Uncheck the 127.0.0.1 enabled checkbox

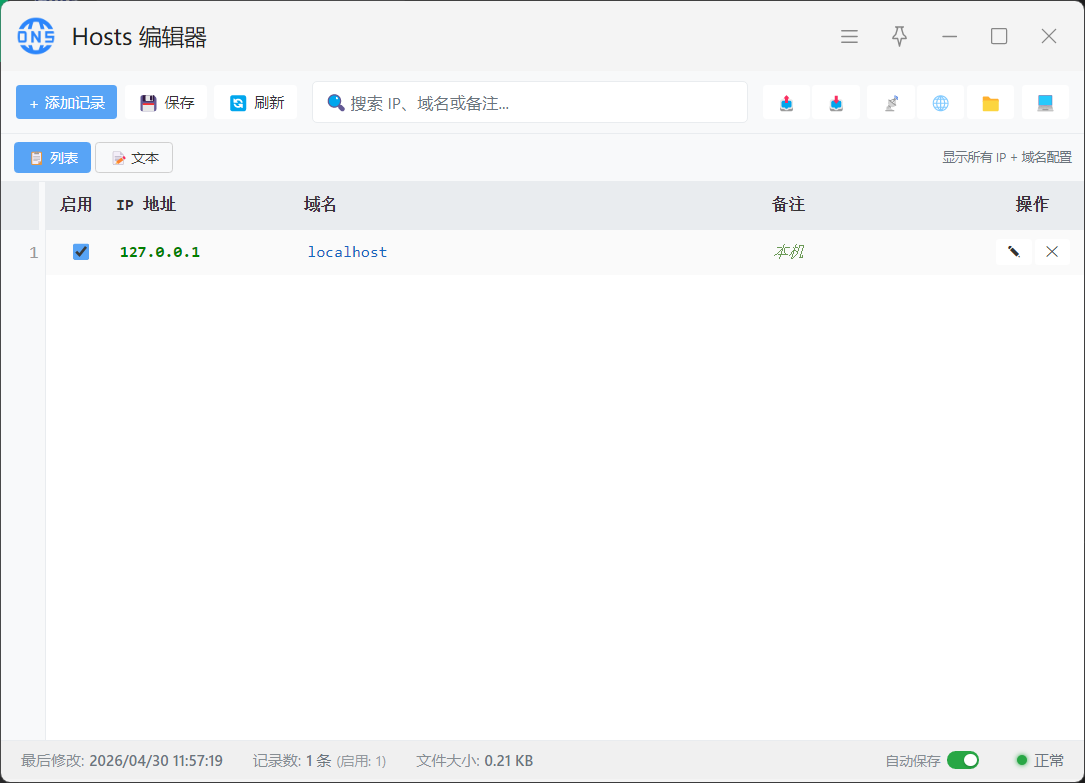[x=81, y=252]
